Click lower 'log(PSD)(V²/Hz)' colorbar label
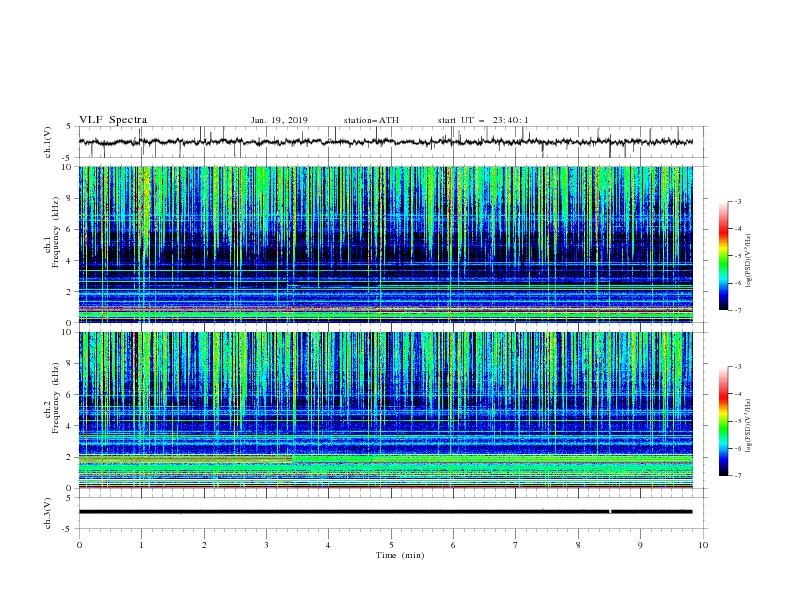The height and width of the screenshot is (612, 792). tap(749, 426)
